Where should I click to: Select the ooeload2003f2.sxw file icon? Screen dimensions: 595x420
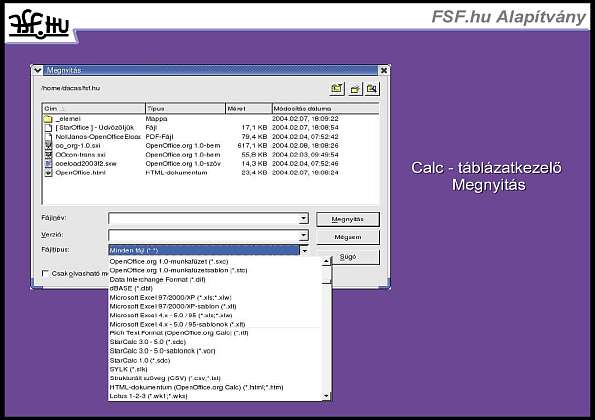click(48, 164)
